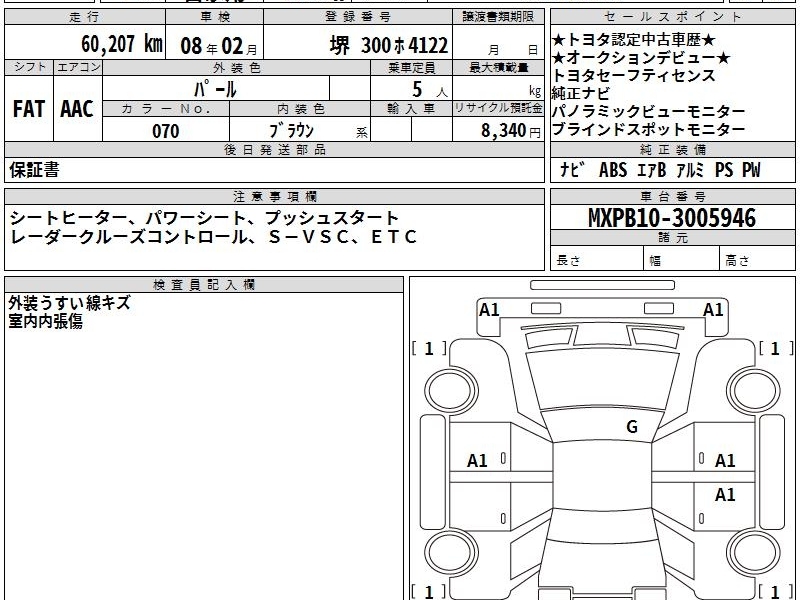Select the アルミ equipment code

(x=690, y=169)
